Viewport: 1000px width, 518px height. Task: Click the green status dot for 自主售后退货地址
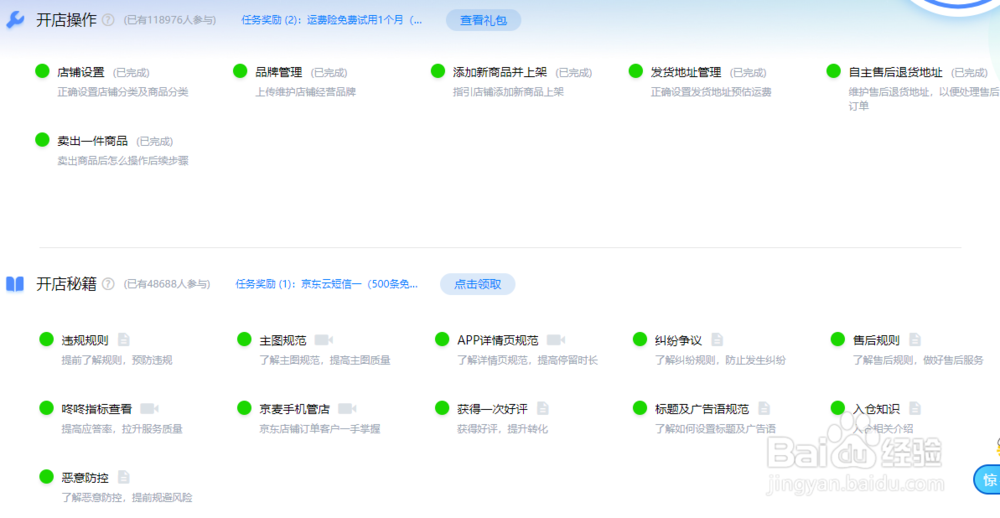tap(833, 71)
